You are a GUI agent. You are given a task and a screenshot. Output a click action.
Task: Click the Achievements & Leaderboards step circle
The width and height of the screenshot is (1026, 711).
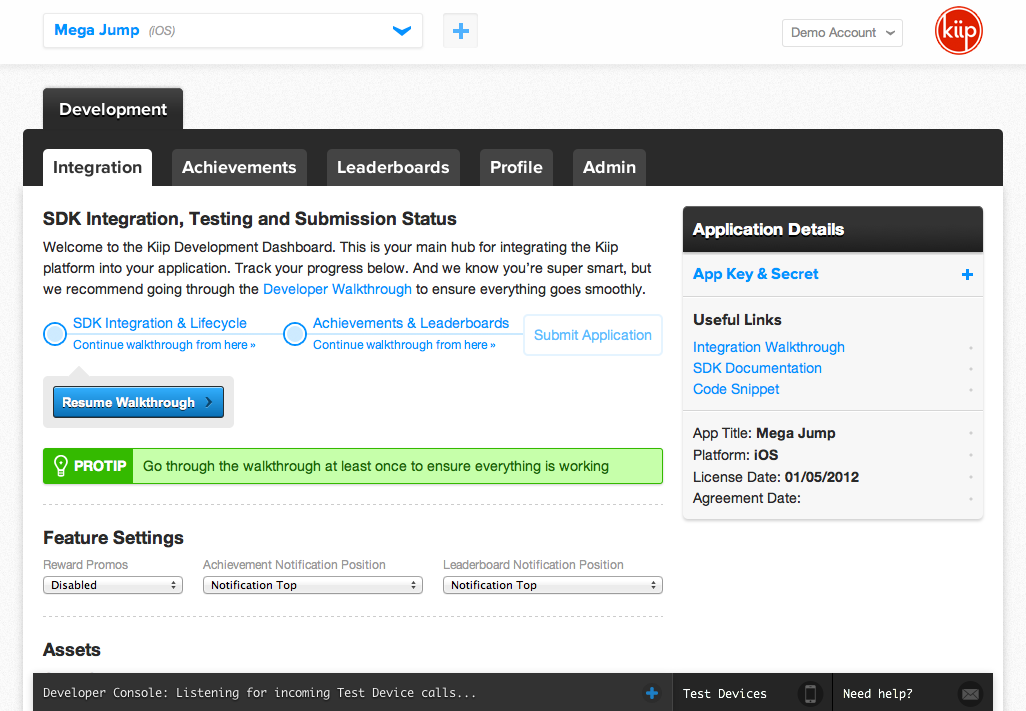295,334
